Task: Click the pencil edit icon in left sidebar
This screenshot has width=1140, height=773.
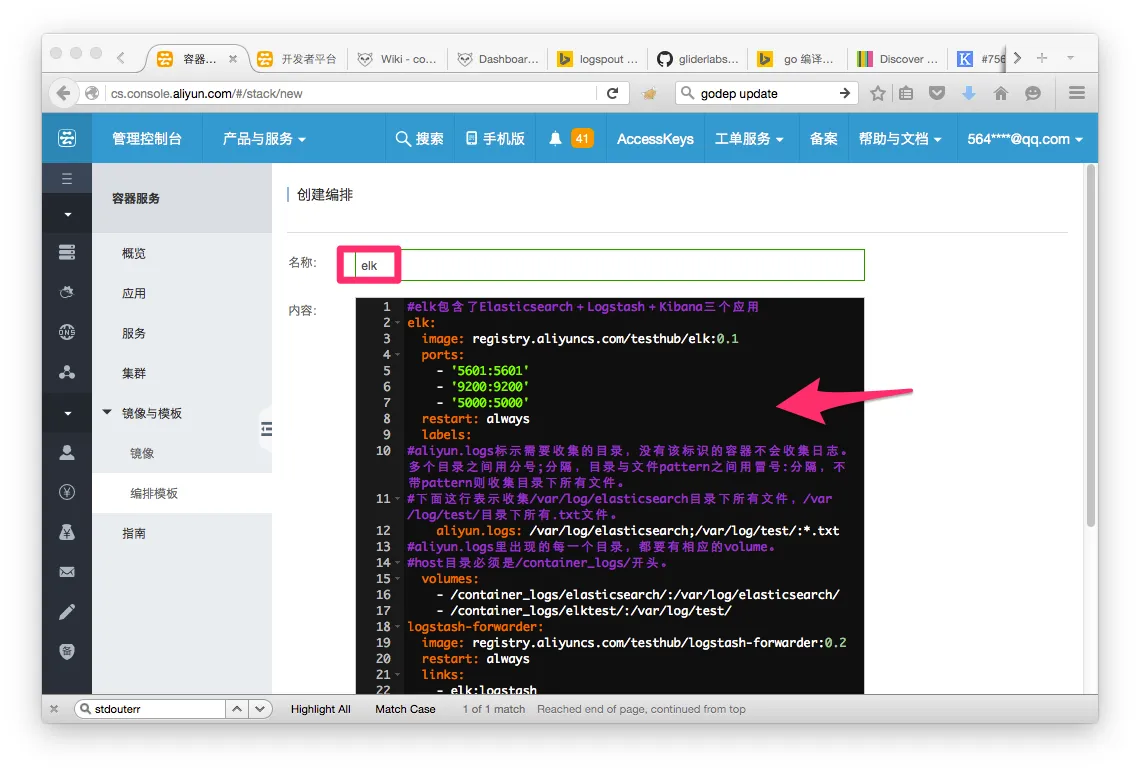Action: point(67,612)
